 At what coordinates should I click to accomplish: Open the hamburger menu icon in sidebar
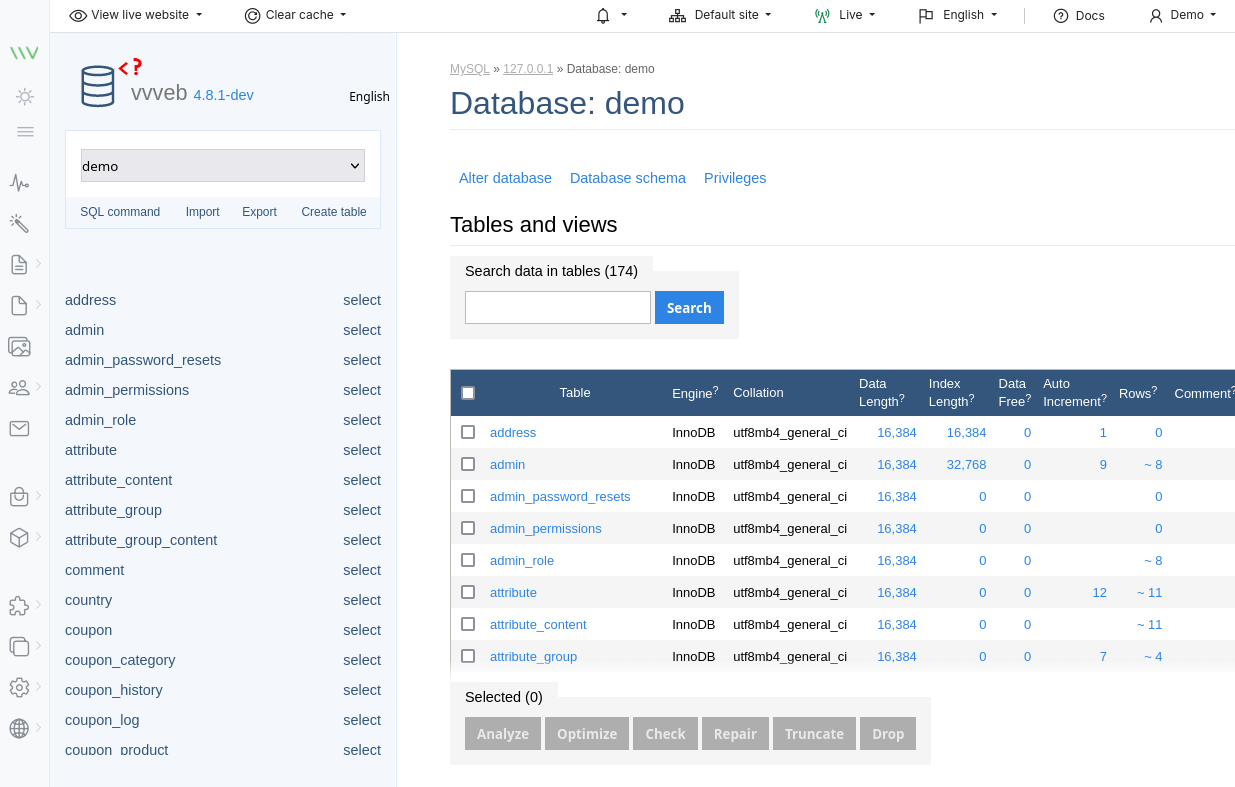25,131
